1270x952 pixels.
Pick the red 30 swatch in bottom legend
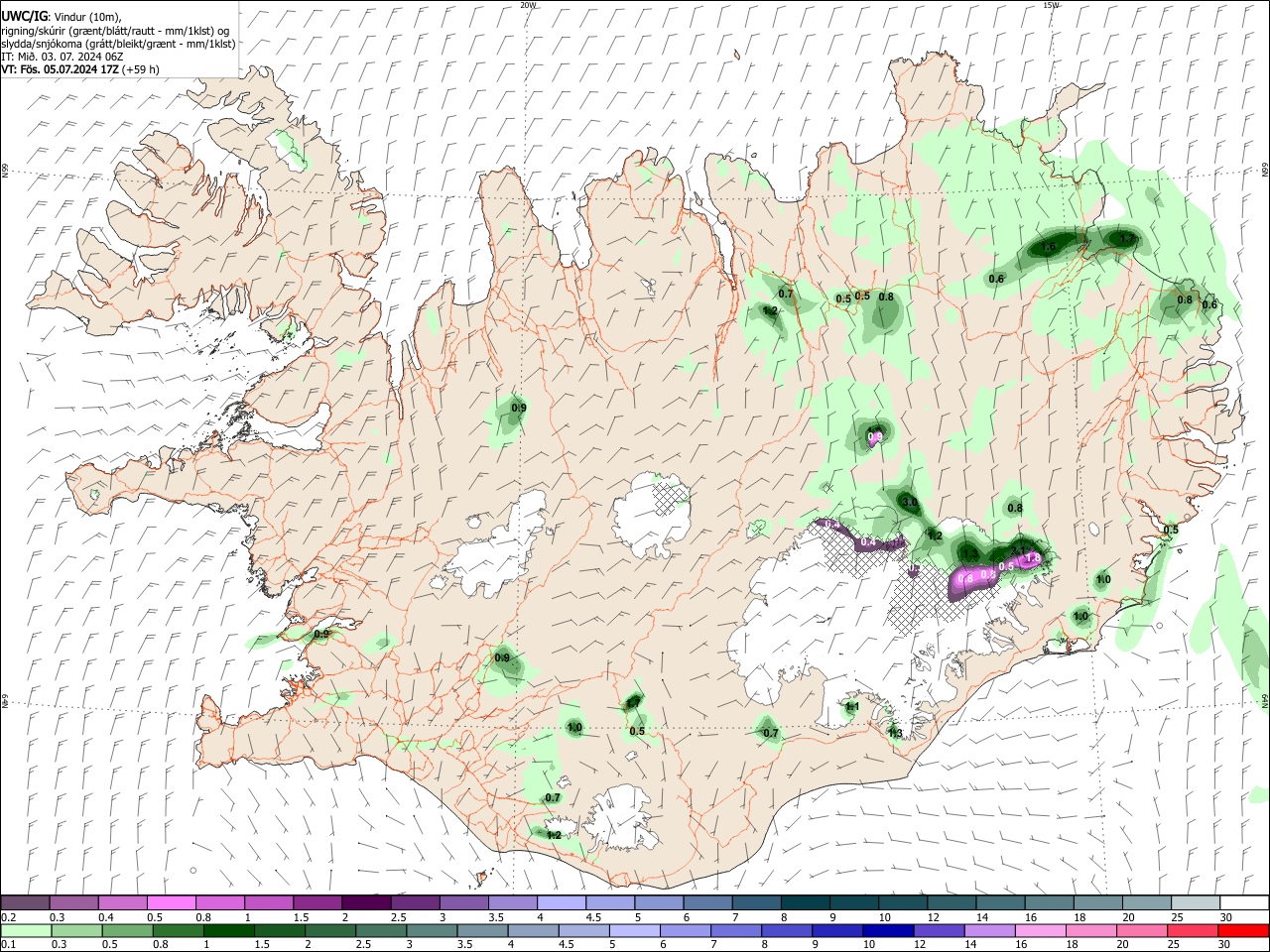point(1243,931)
